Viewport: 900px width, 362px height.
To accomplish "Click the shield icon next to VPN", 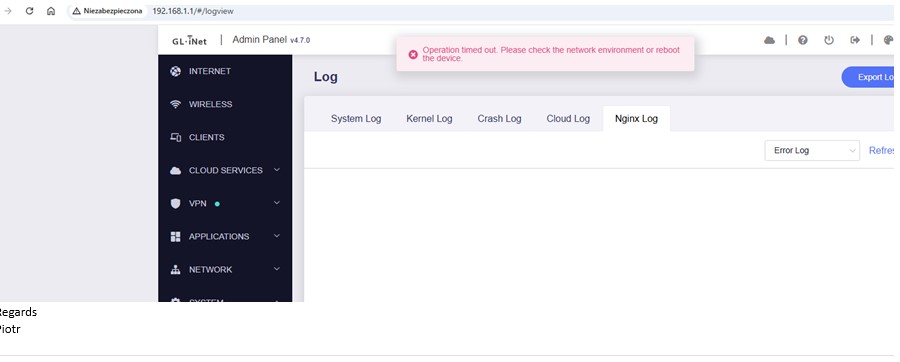I will (176, 204).
